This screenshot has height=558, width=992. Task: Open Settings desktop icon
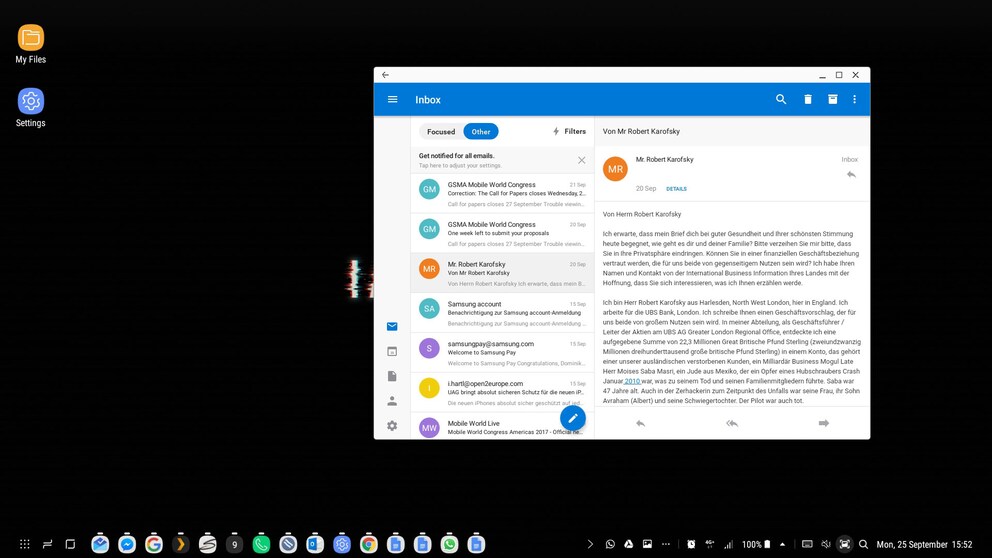tap(30, 108)
